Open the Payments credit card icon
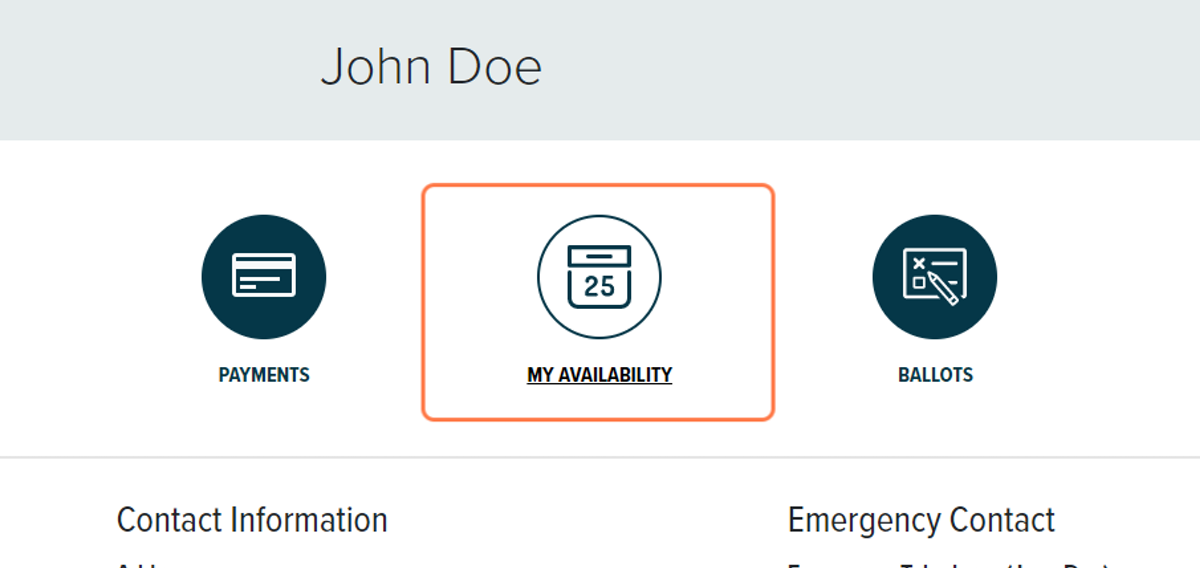The width and height of the screenshot is (1200, 568). 264,277
